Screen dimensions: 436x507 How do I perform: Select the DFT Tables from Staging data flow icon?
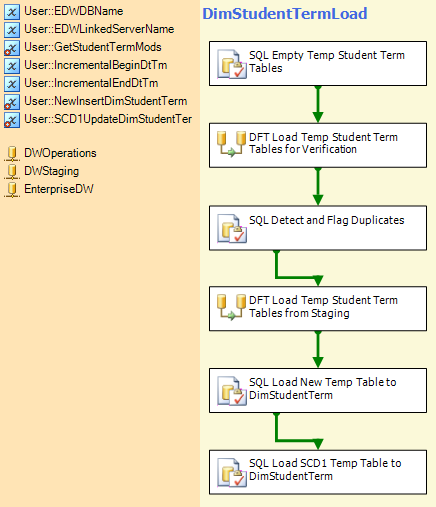[x=231, y=307]
